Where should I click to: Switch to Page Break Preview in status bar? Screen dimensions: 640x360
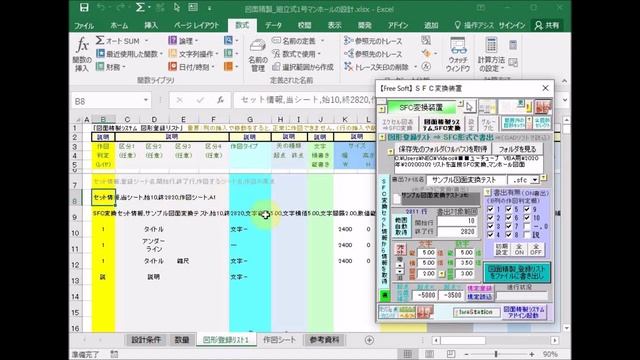point(451,354)
